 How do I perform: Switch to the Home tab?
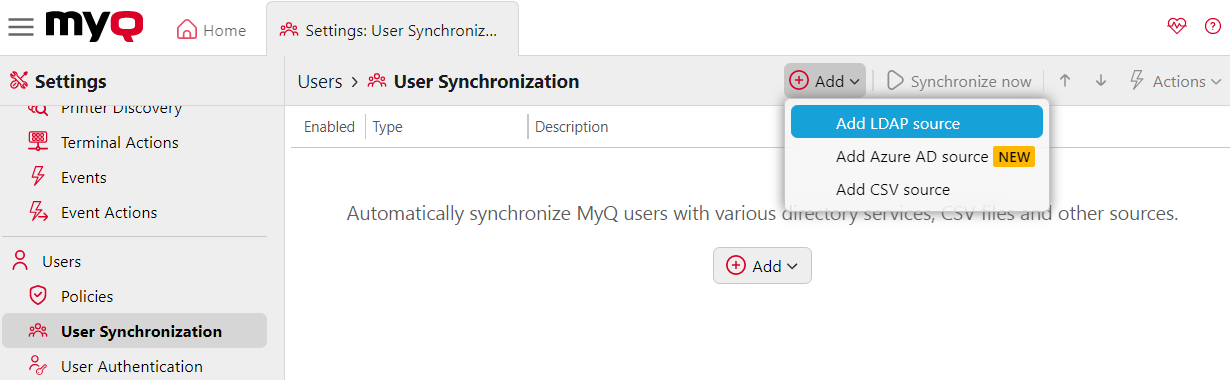pyautogui.click(x=212, y=30)
